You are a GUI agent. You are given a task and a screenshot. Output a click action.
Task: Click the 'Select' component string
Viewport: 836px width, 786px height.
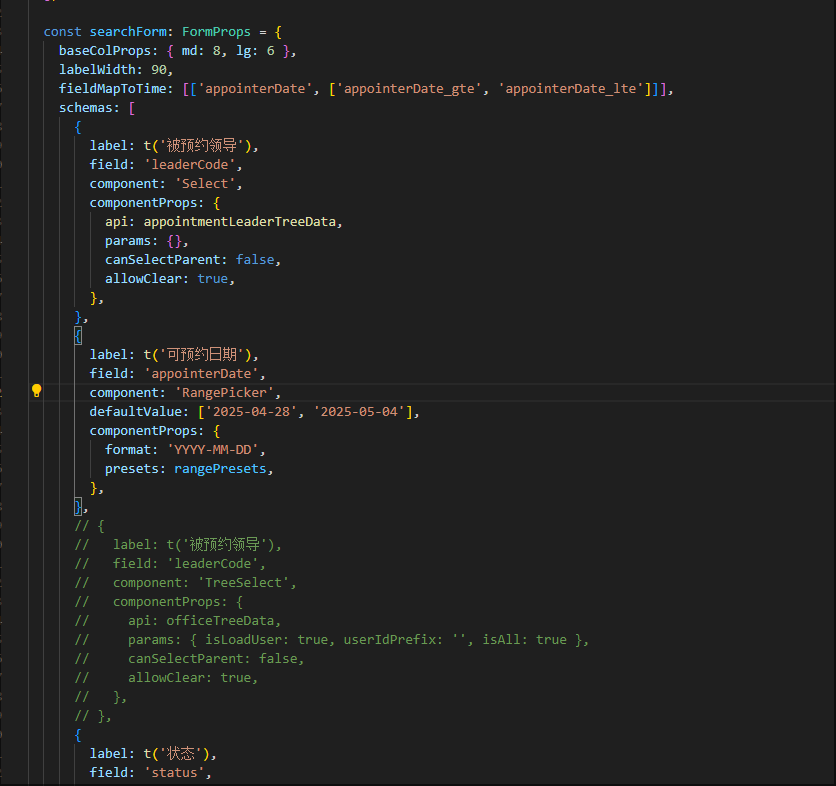[205, 184]
